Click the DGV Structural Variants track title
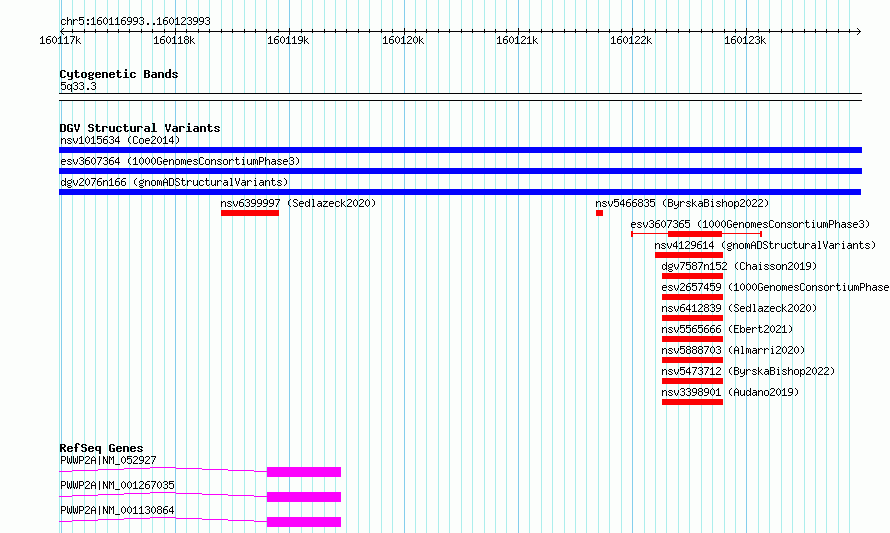The image size is (890, 533). click(140, 128)
